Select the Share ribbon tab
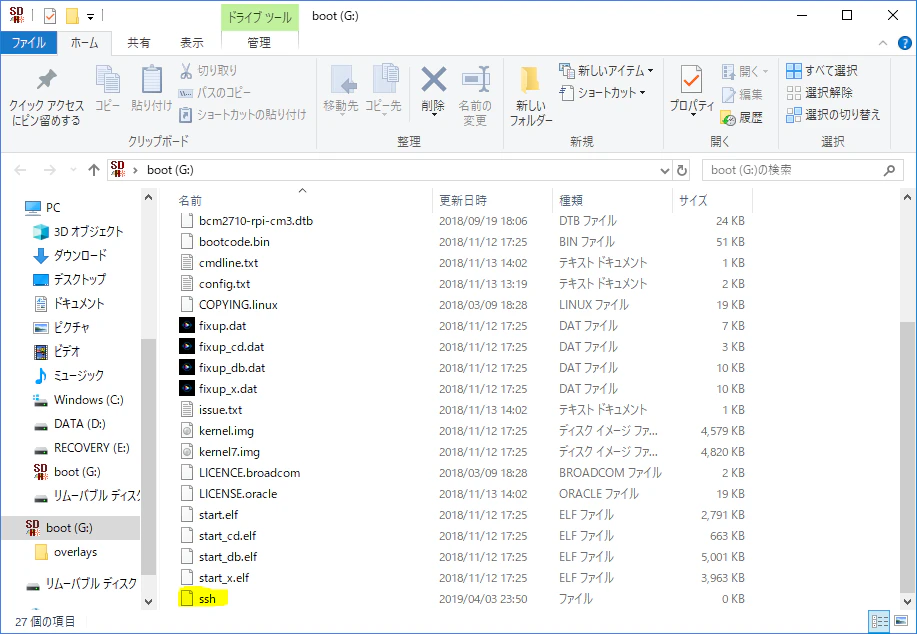Screen dimensions: 917x634 139,43
